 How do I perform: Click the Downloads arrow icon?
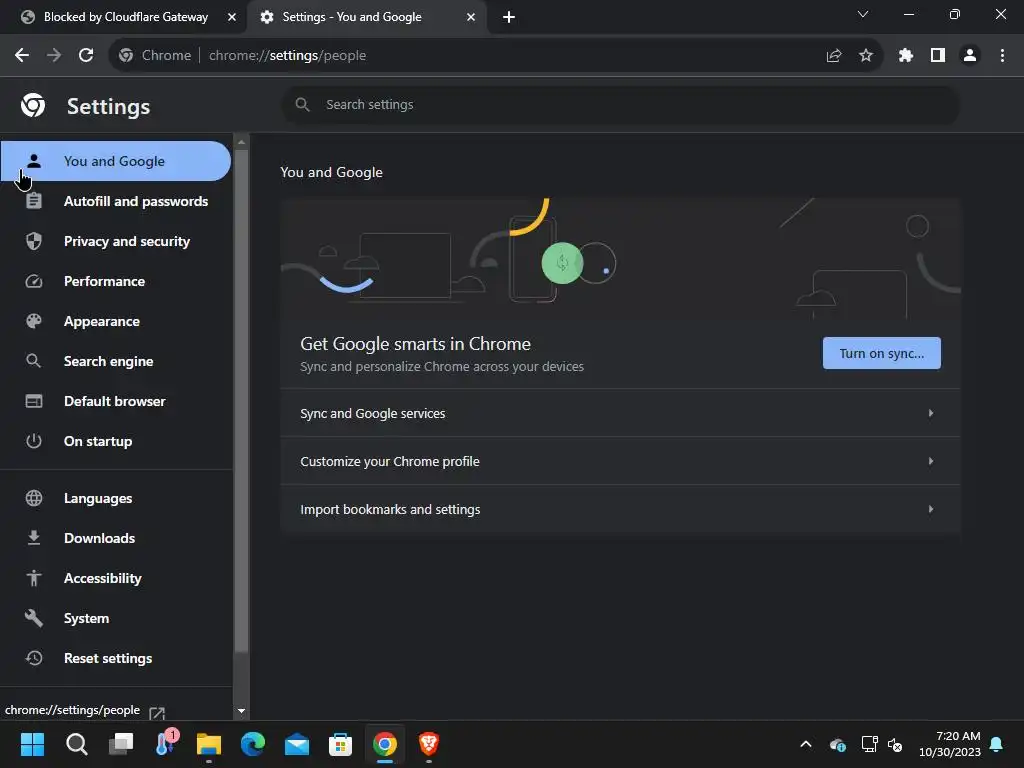click(34, 538)
